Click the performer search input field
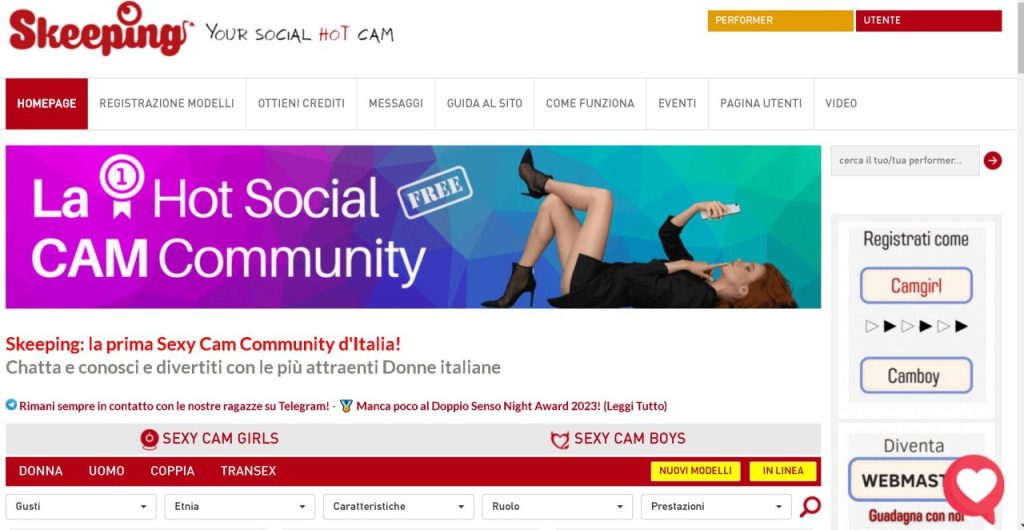This screenshot has width=1024, height=530. (905, 161)
